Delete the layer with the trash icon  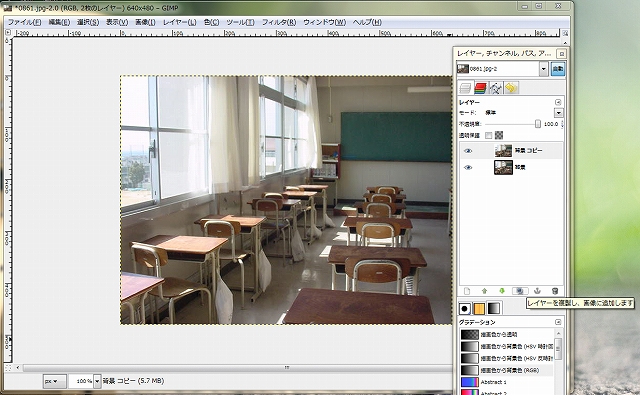click(x=555, y=291)
